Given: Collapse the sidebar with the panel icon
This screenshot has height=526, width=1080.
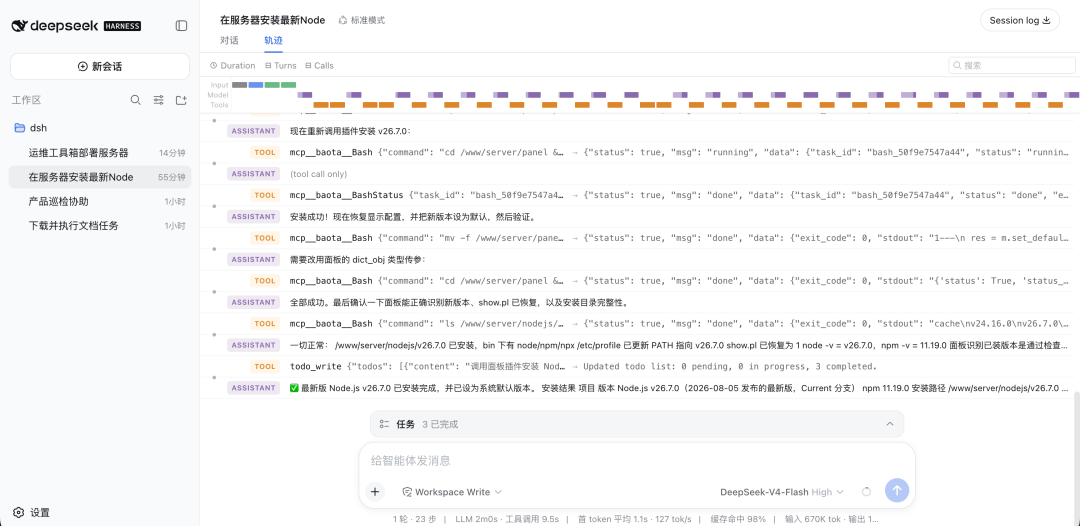Looking at the screenshot, I should [x=181, y=25].
